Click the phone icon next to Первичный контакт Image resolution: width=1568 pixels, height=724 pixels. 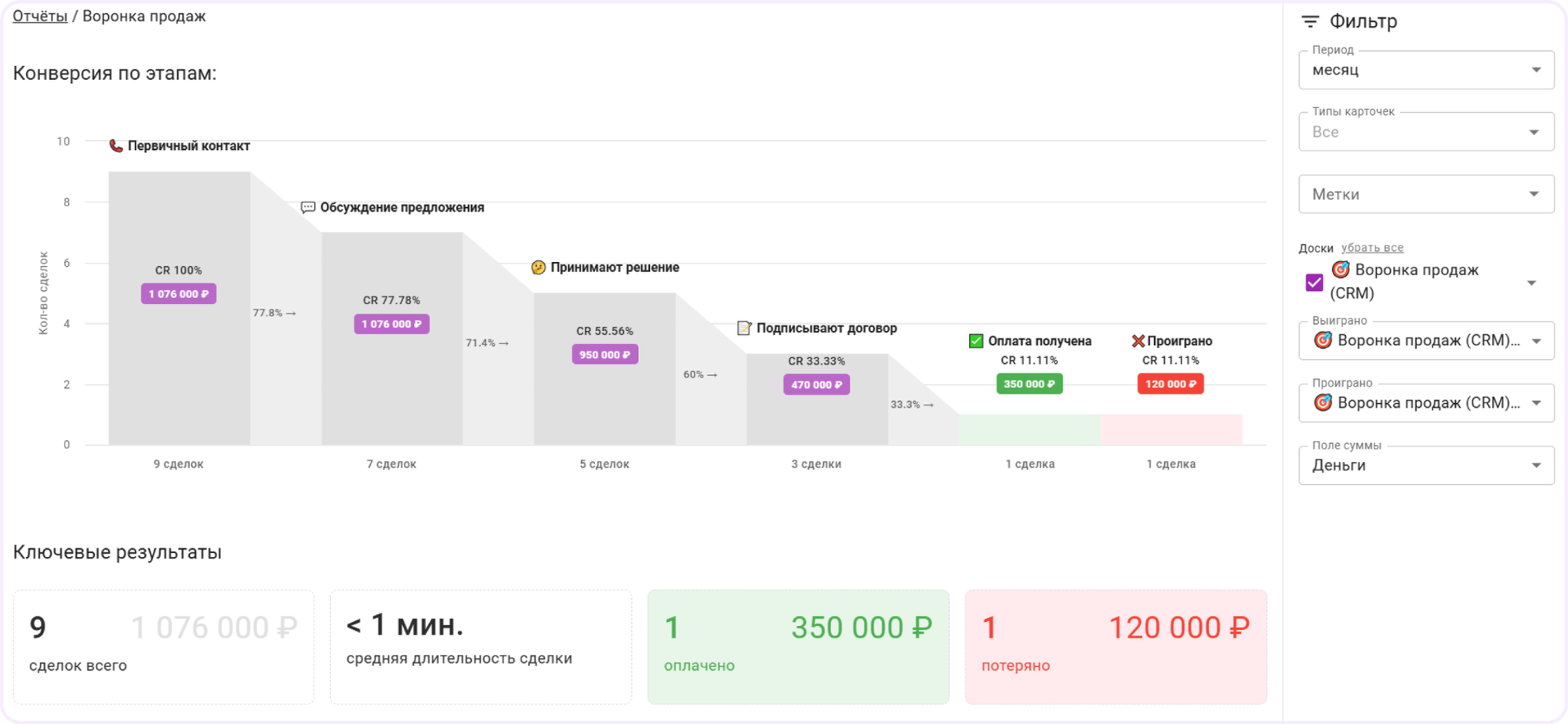[x=116, y=146]
